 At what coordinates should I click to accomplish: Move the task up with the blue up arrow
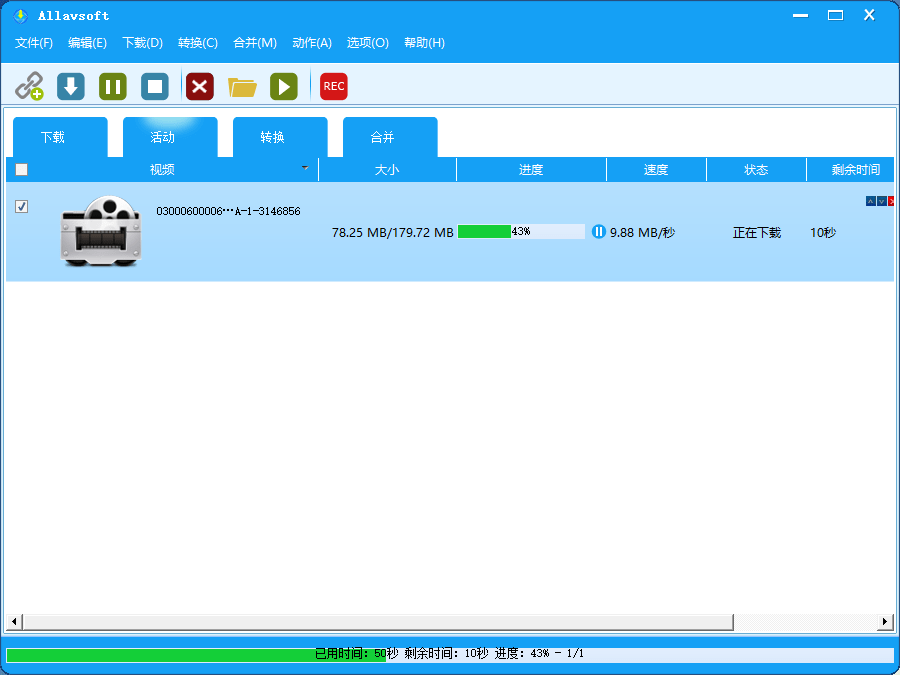[x=871, y=201]
